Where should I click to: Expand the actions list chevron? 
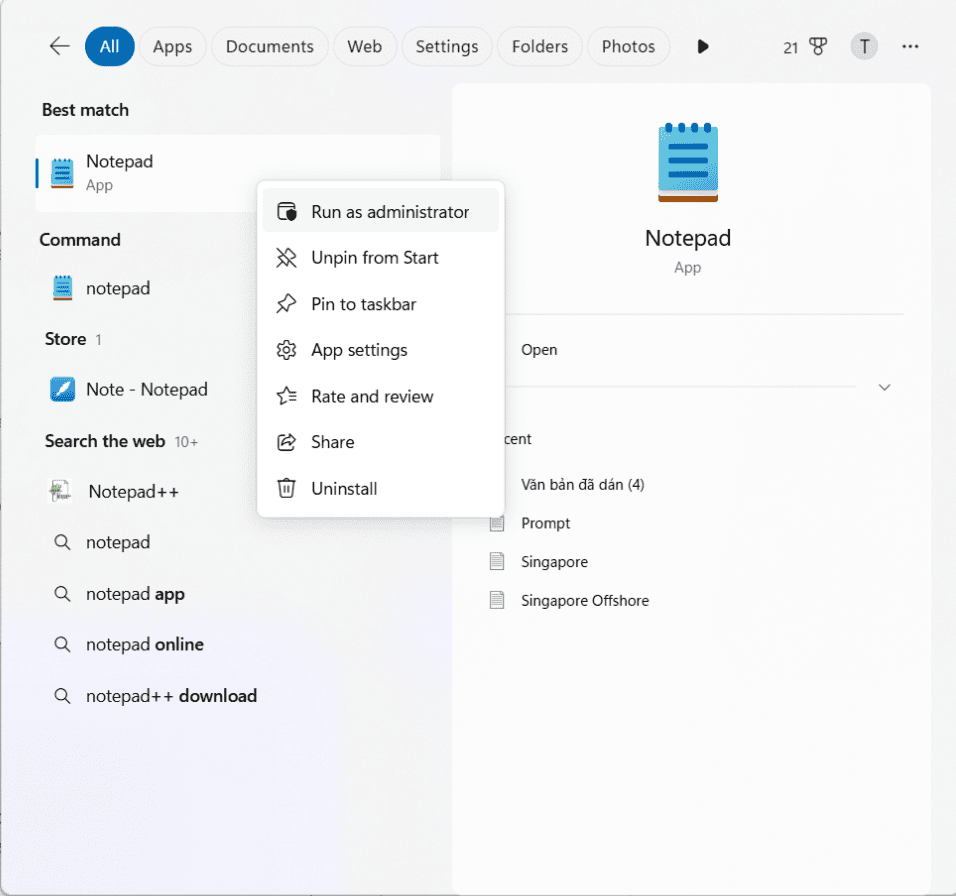[x=884, y=387]
